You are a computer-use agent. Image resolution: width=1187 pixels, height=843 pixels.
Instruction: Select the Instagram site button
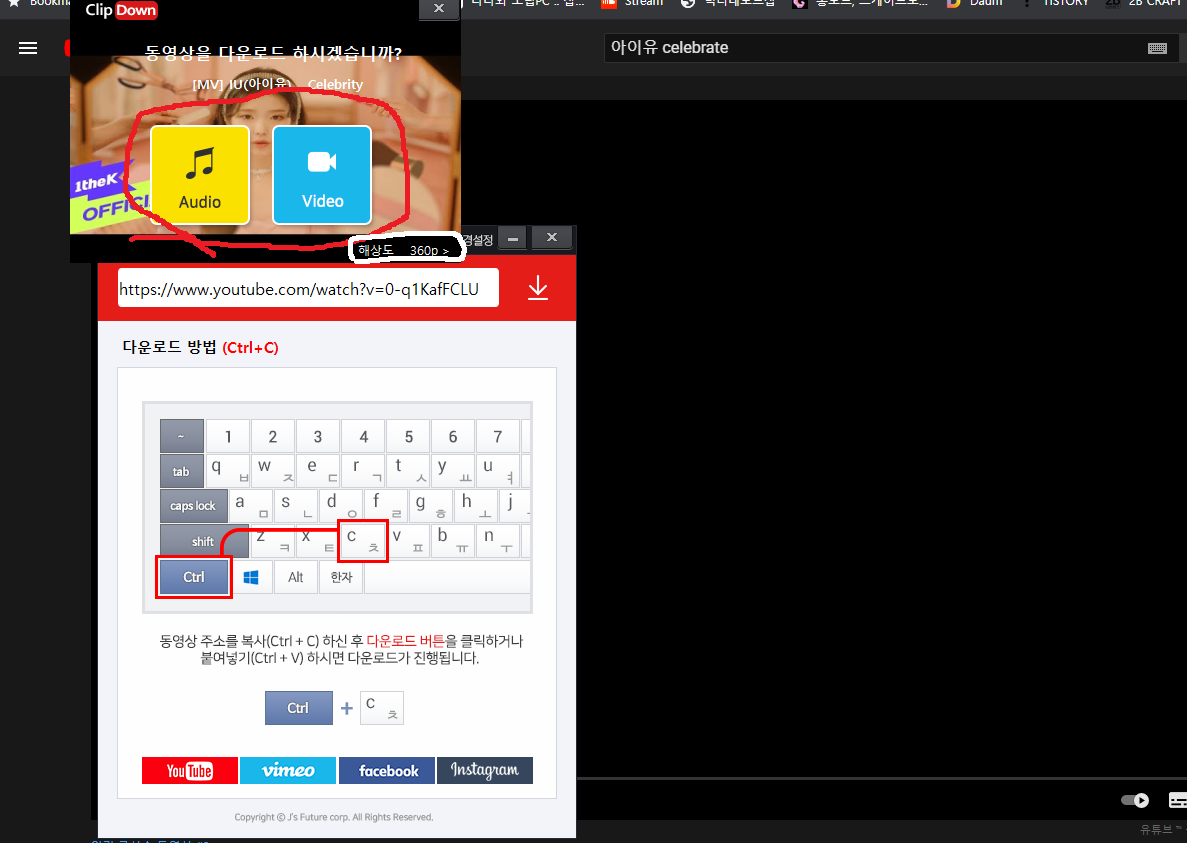point(484,770)
